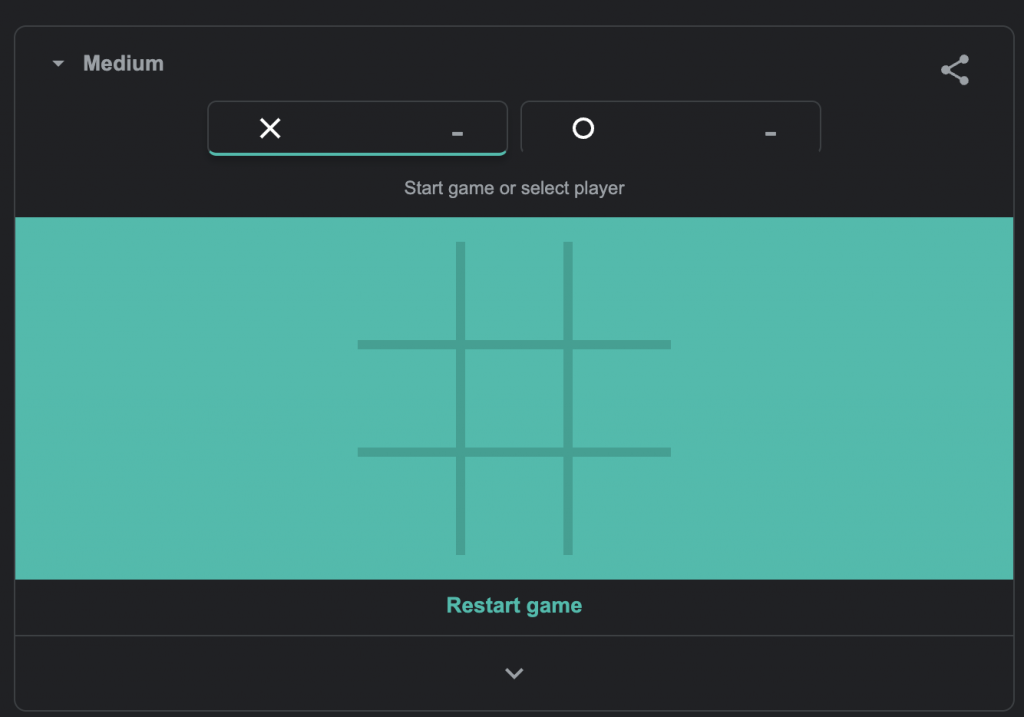Image resolution: width=1024 pixels, height=717 pixels.
Task: Choose the middle-right square of the grid
Action: 621,398
